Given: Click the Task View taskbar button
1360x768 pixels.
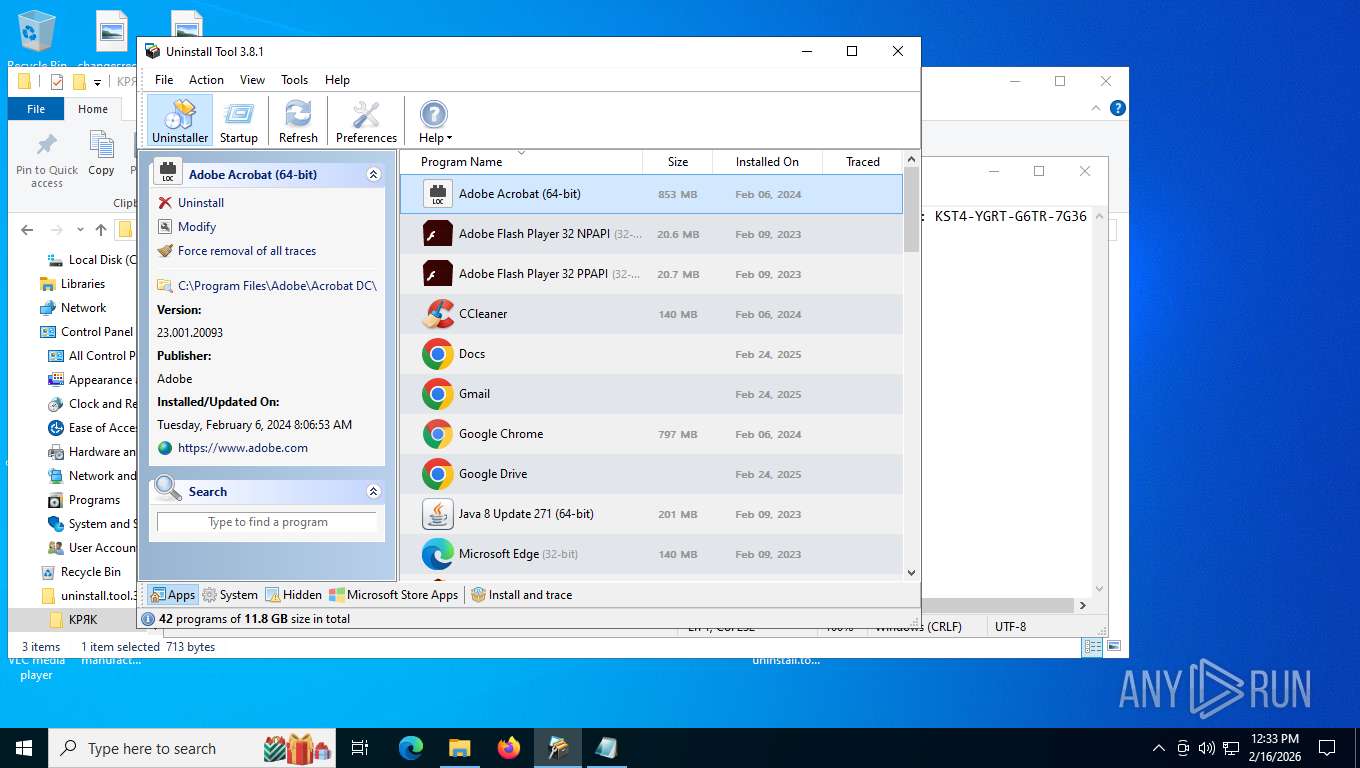Looking at the screenshot, I should (360, 748).
